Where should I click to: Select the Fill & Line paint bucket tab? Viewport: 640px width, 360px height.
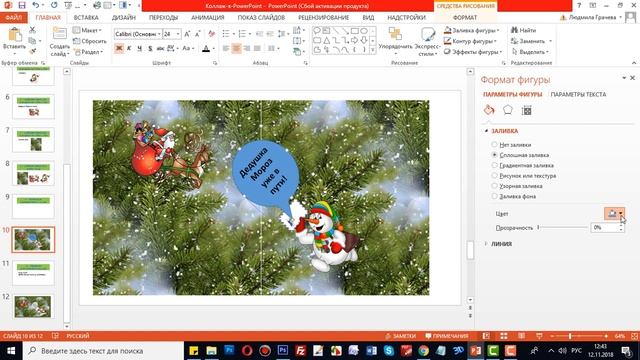coord(489,110)
